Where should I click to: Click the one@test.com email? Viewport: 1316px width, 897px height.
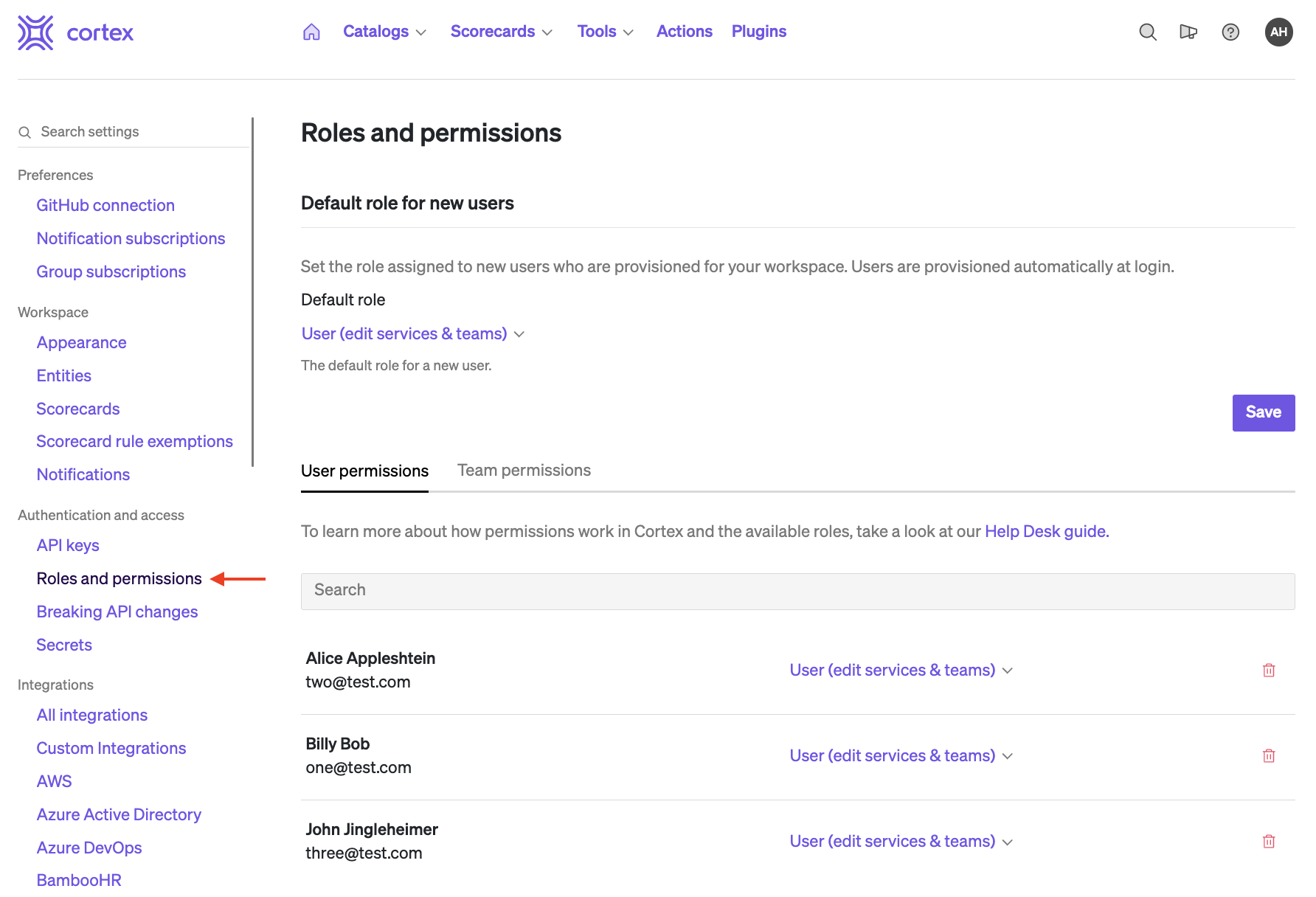[x=359, y=767]
